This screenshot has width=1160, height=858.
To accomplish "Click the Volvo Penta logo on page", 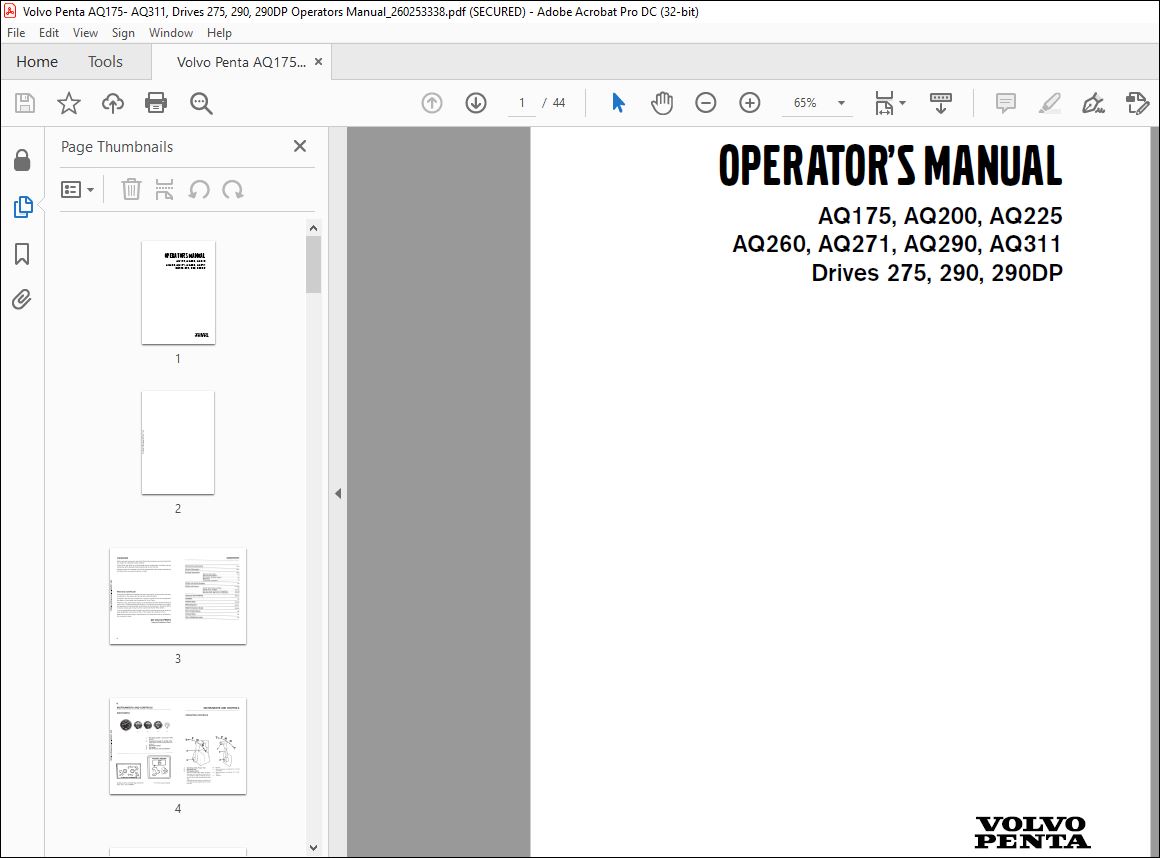I will pos(1032,833).
